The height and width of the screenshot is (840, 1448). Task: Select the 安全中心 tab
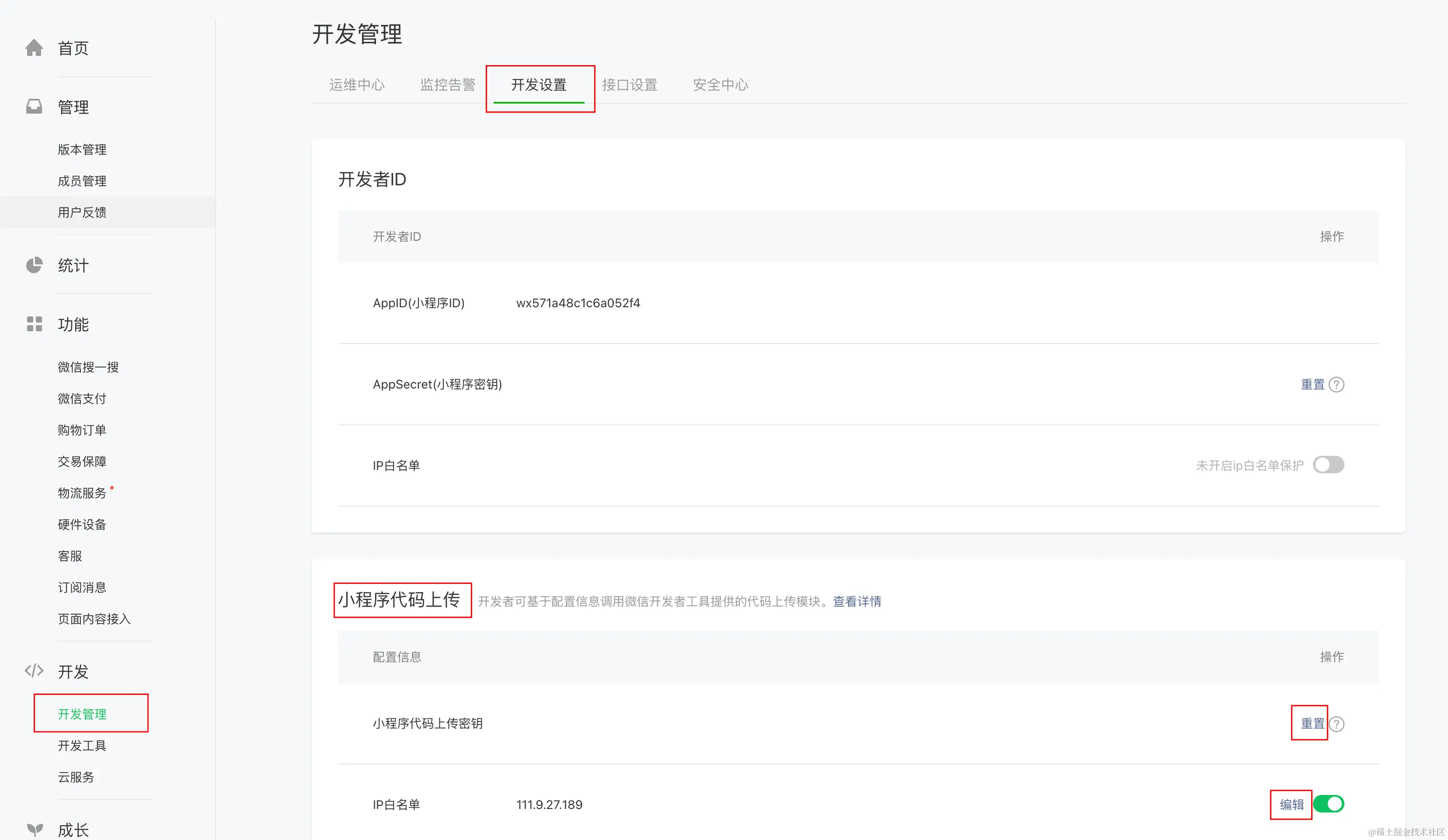[x=720, y=84]
